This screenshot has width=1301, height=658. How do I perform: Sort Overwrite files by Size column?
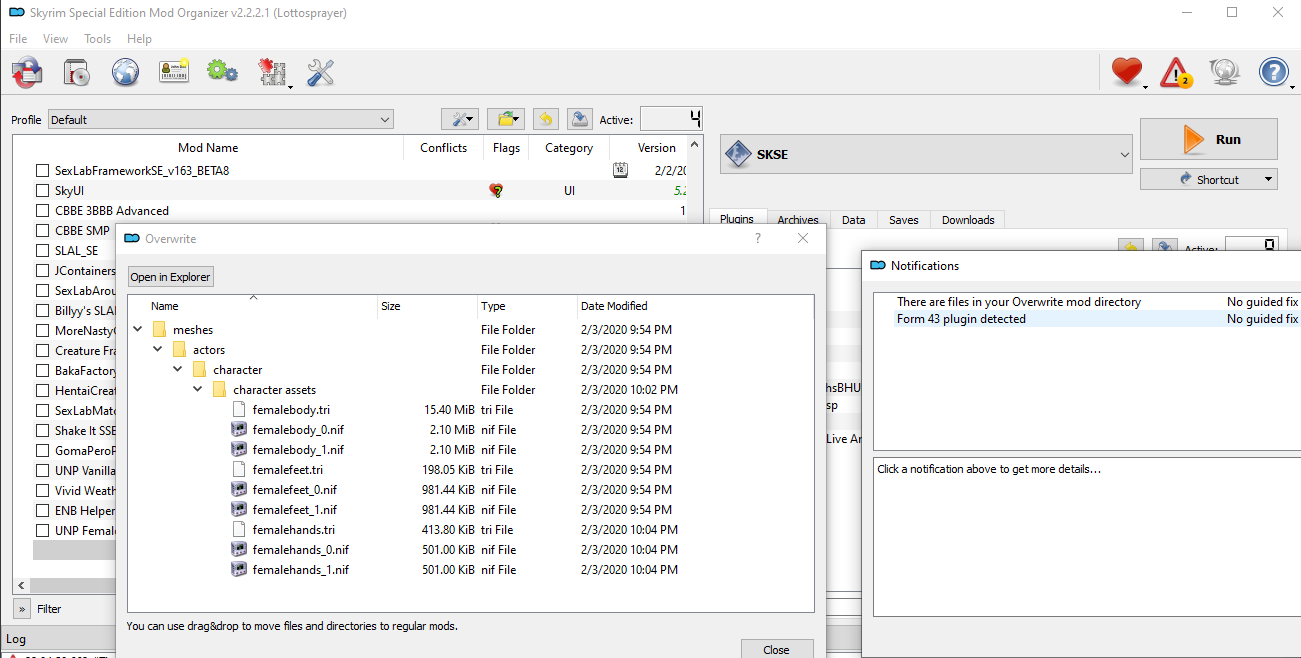pos(427,306)
